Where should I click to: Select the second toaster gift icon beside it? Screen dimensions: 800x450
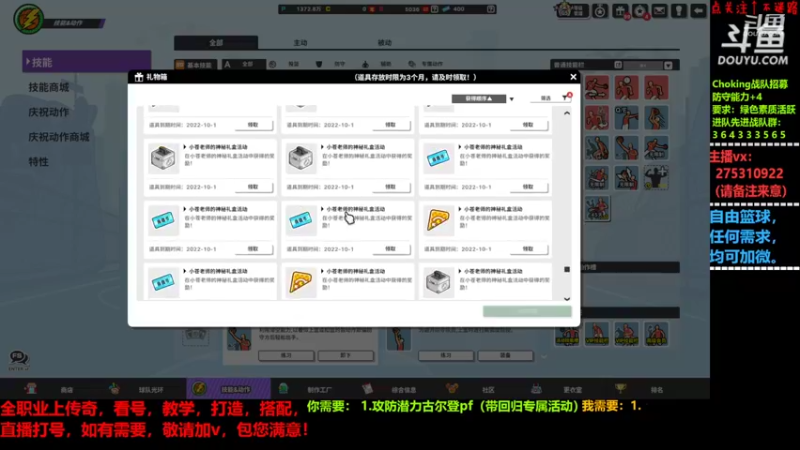tap(301, 158)
